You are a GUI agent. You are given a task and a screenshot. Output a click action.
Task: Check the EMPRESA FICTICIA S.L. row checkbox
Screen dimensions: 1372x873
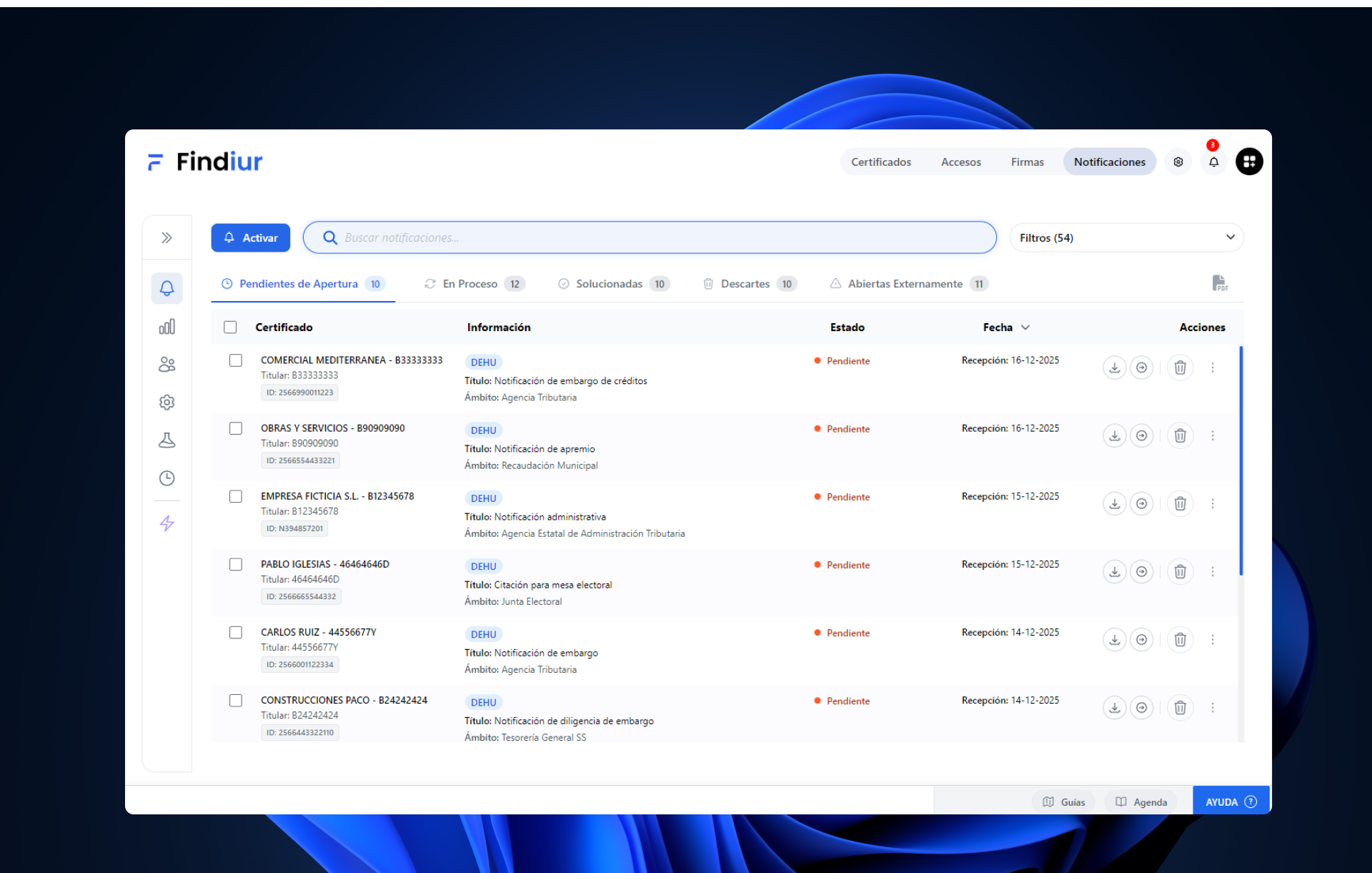point(236,496)
